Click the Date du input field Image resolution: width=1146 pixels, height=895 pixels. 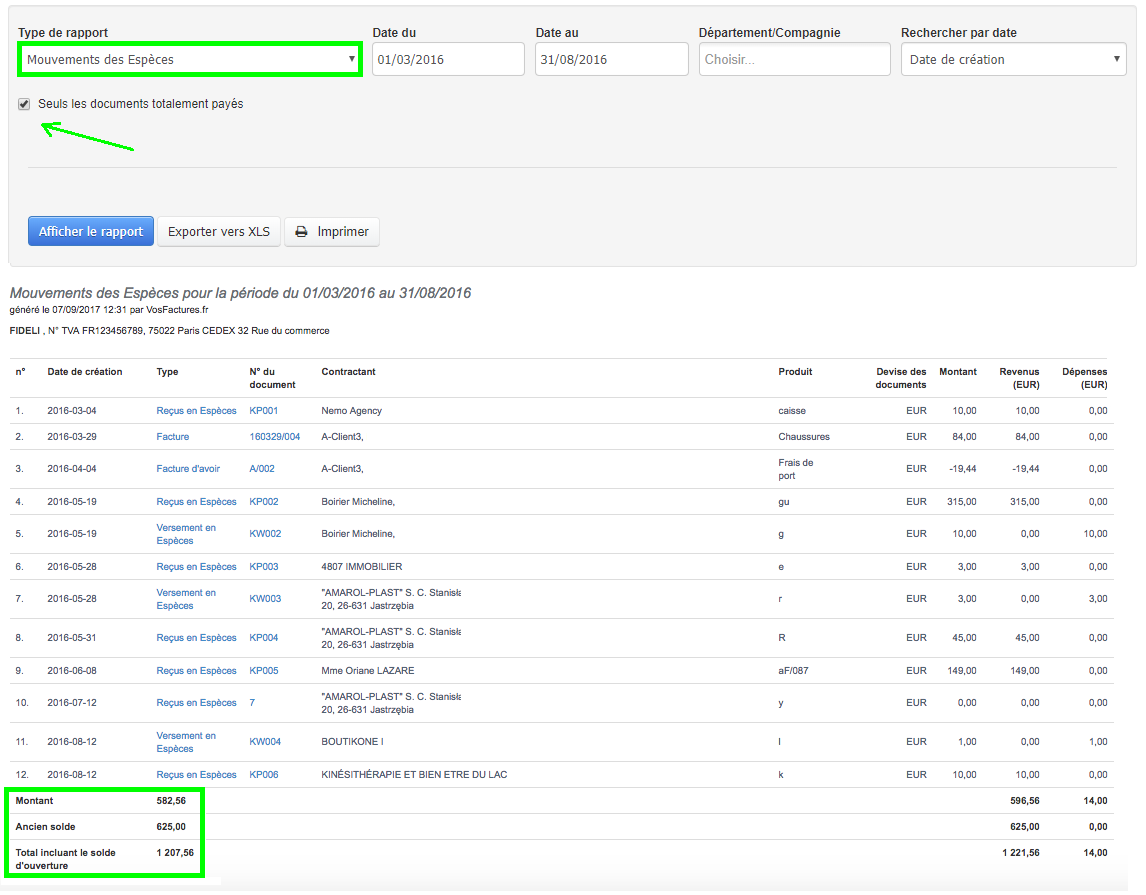click(x=448, y=60)
